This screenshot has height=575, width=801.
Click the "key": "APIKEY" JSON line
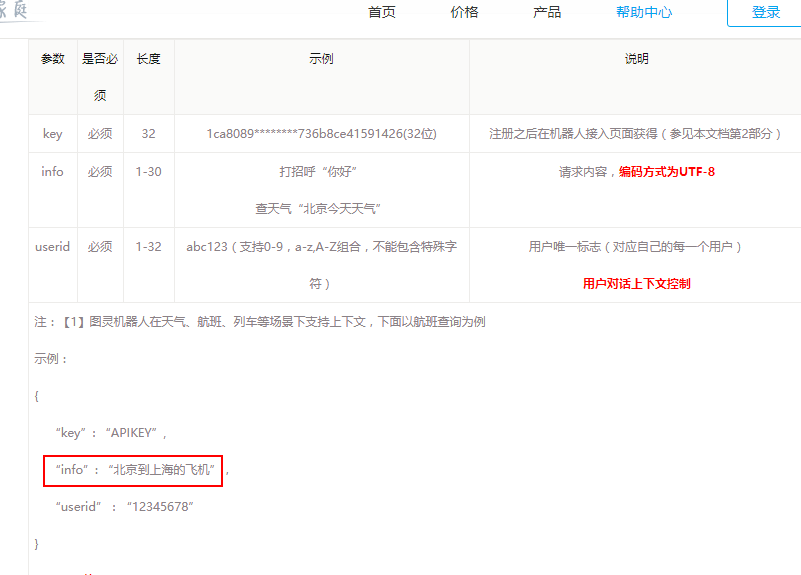click(111, 433)
